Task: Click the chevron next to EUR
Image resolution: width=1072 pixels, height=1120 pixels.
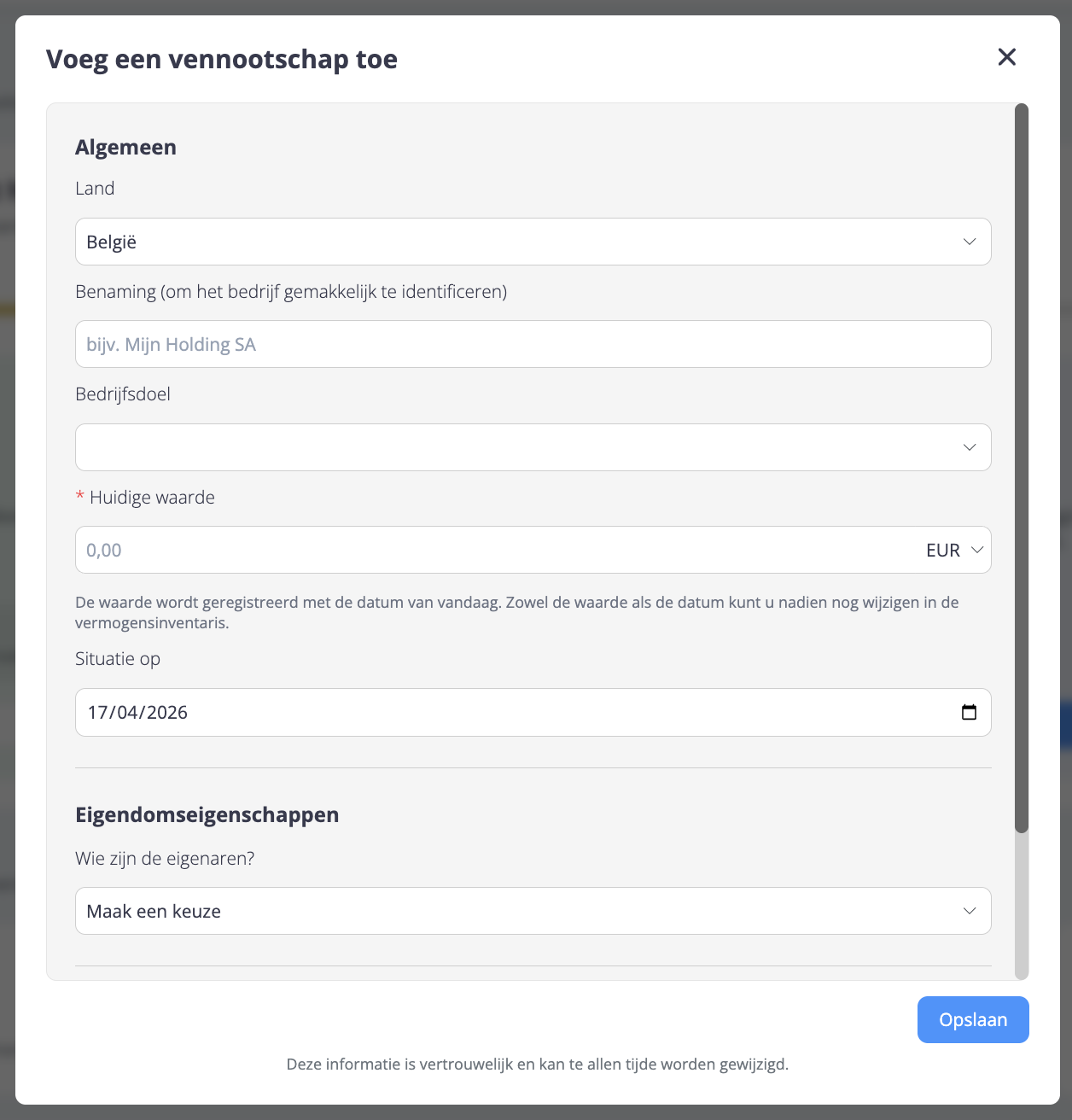Action: point(978,550)
